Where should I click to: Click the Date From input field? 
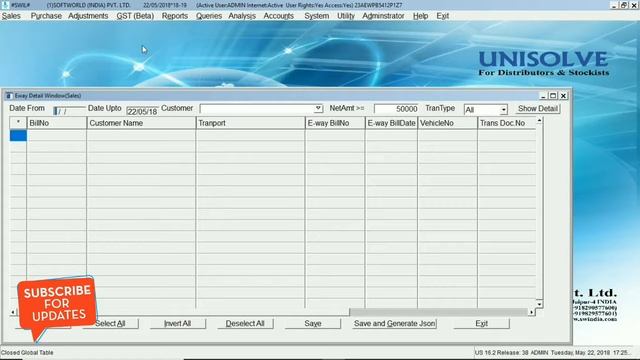click(69, 111)
